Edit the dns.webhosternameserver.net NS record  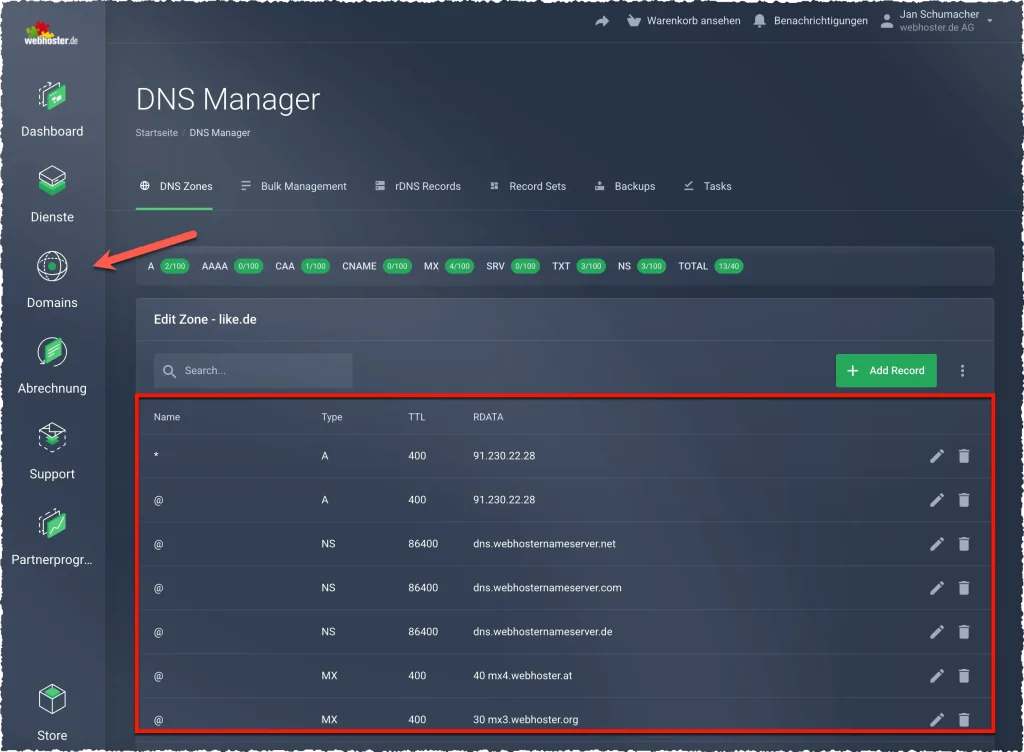tap(936, 544)
